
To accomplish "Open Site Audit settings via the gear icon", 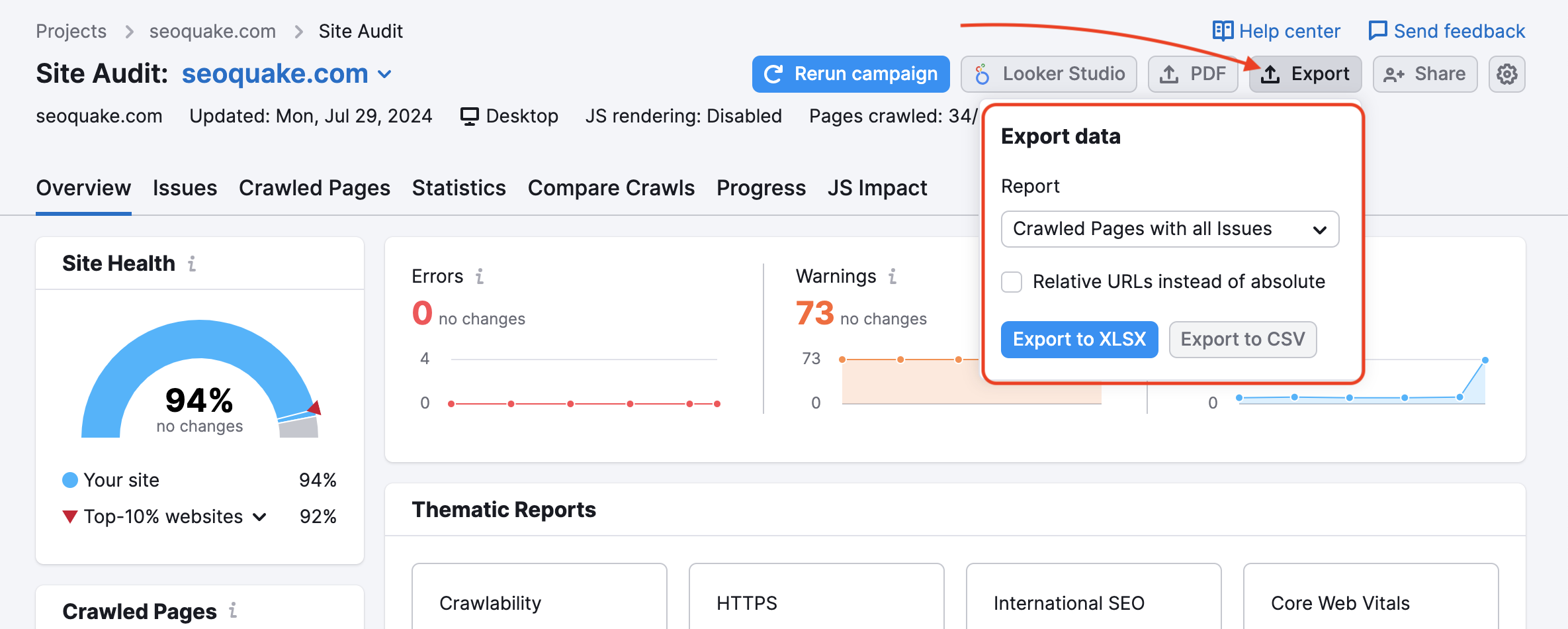I will [1507, 74].
